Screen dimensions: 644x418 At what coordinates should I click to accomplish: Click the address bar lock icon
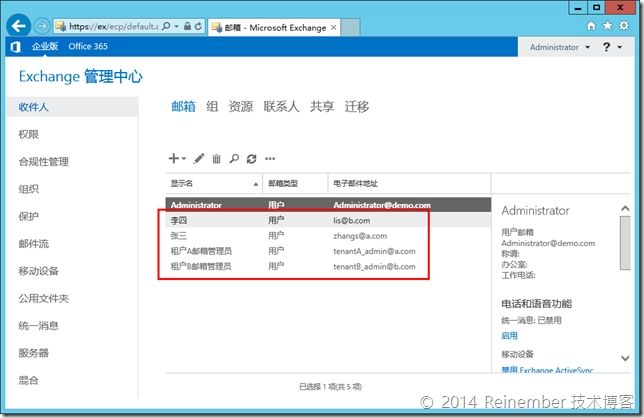coord(187,26)
